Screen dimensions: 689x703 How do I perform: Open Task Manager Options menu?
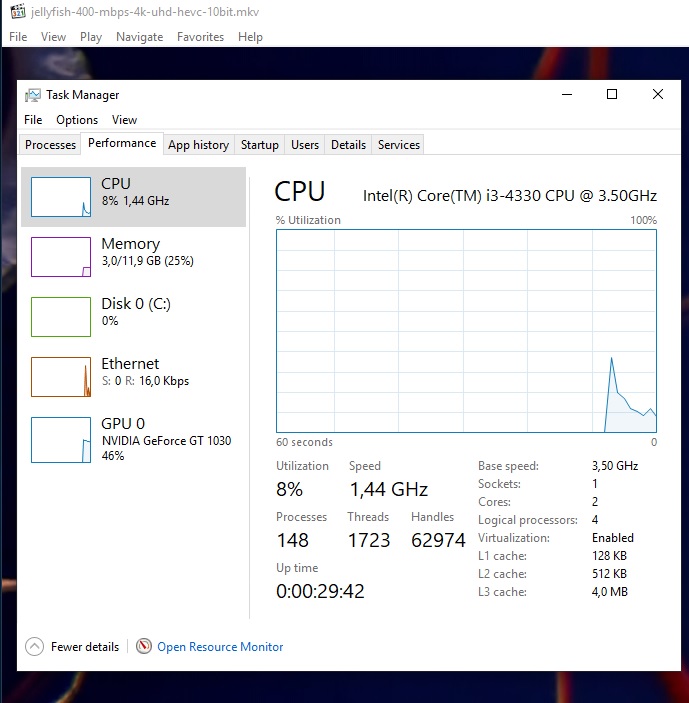pyautogui.click(x=77, y=120)
